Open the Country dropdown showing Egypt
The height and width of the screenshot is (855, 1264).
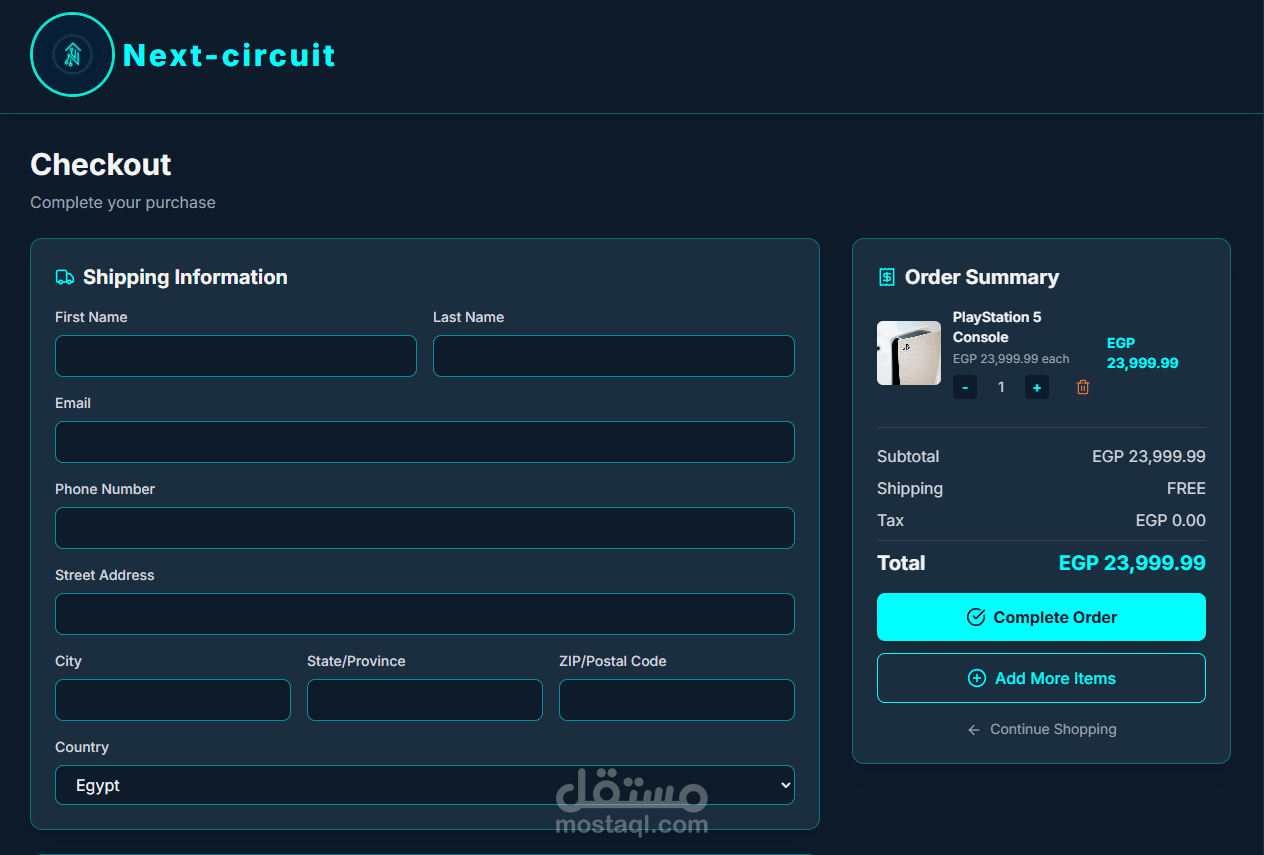(425, 785)
